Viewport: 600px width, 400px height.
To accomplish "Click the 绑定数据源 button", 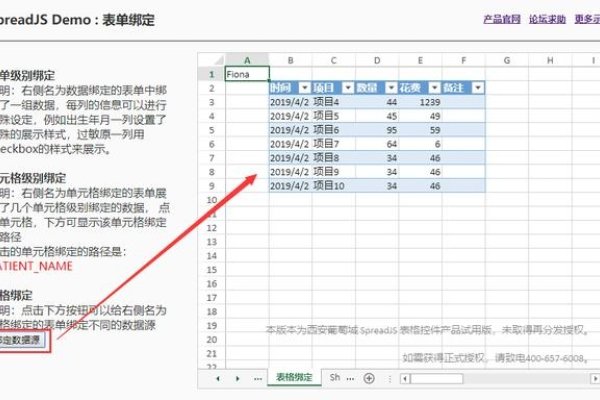I will pyautogui.click(x=22, y=340).
